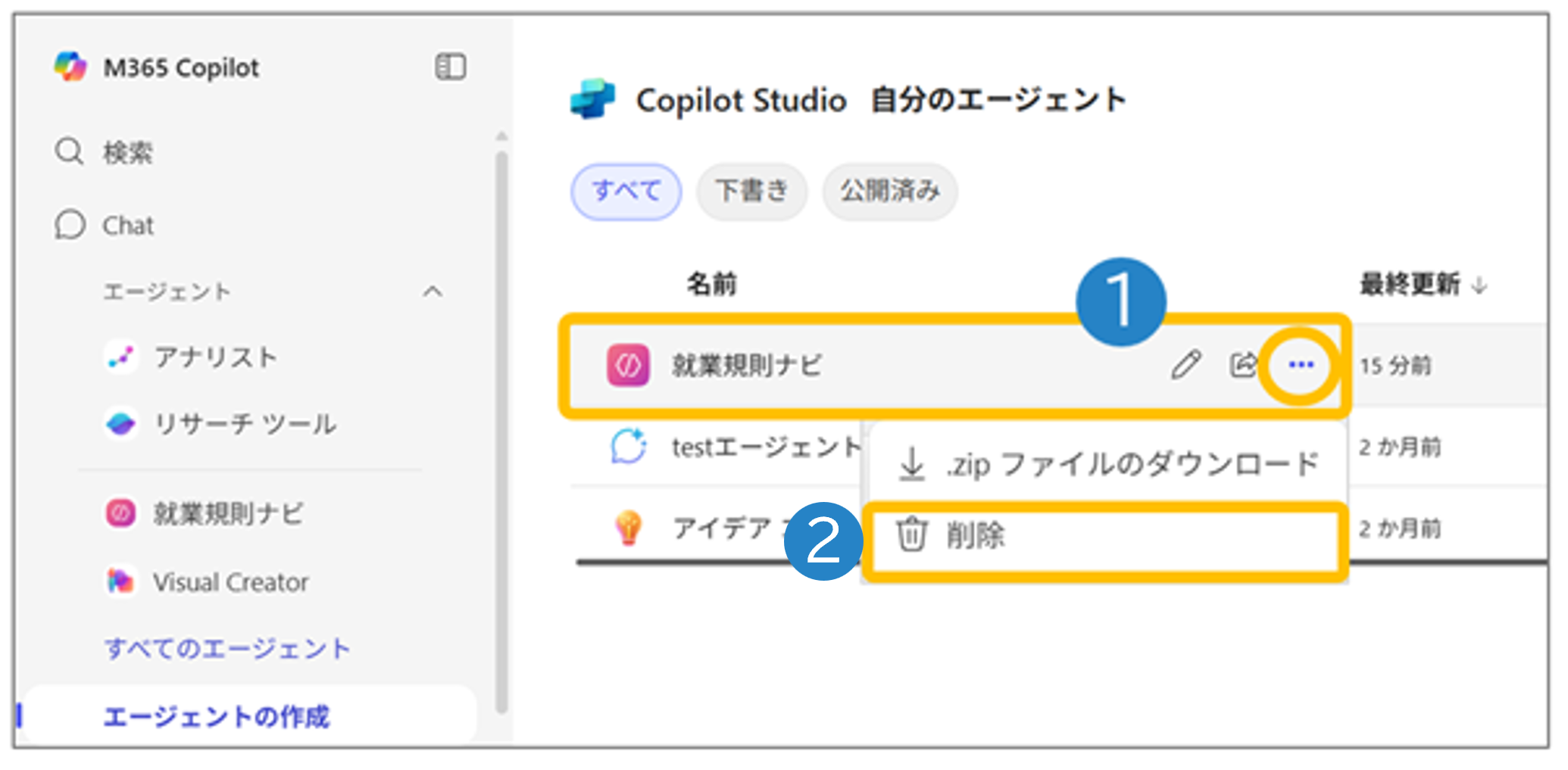
Task: Open the three-dots more menu for 就業規則ナビ
Action: click(1301, 365)
